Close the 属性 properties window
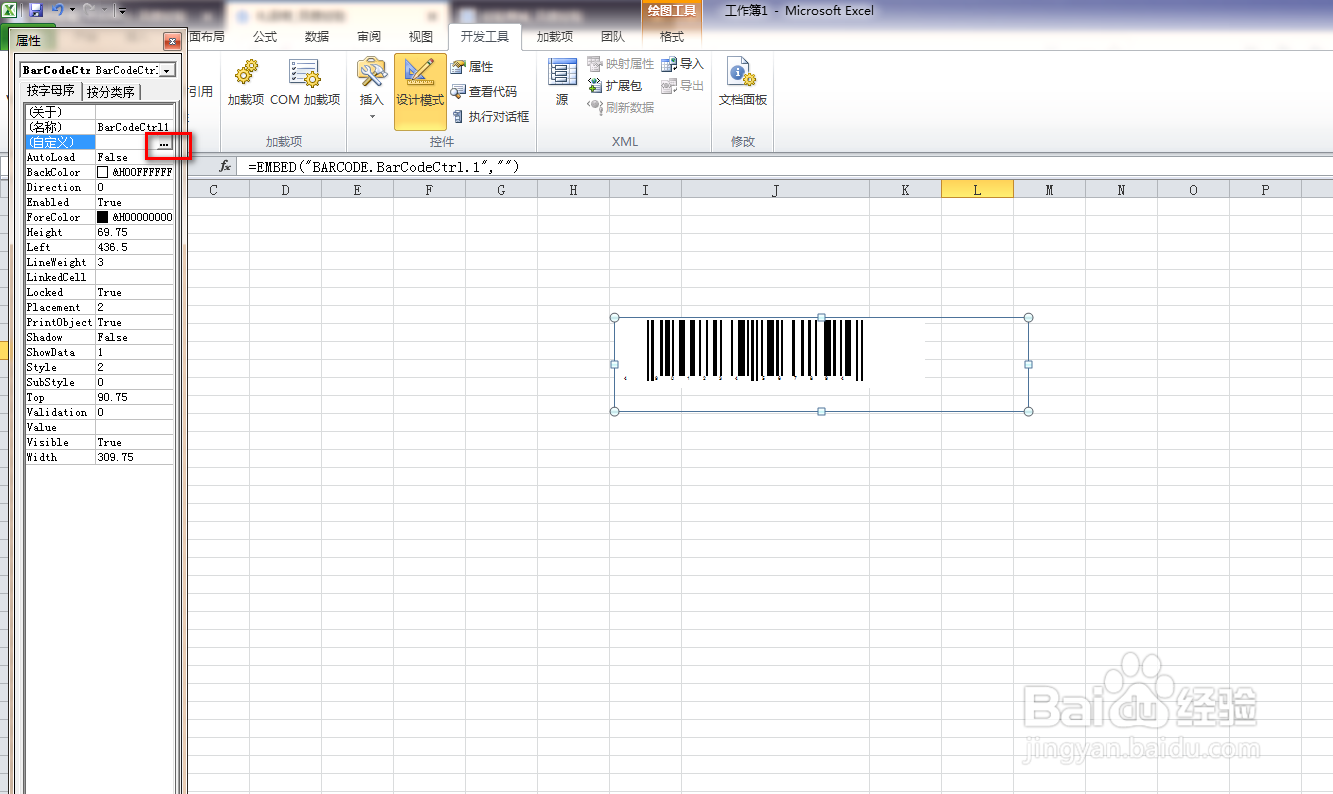 click(172, 41)
